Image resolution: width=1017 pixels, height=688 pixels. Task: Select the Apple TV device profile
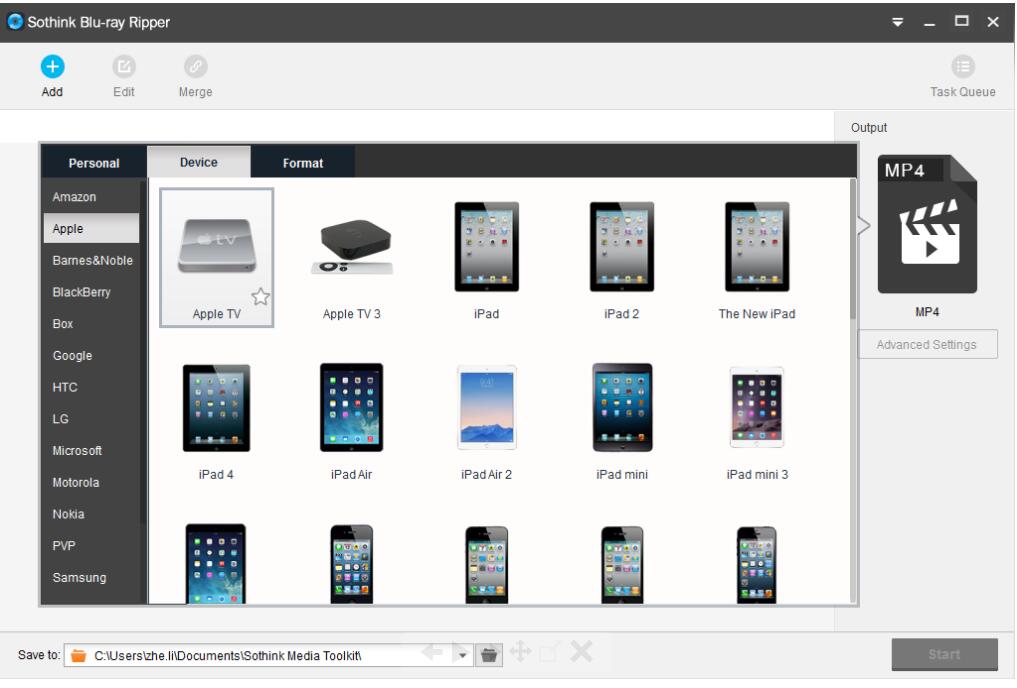[217, 257]
